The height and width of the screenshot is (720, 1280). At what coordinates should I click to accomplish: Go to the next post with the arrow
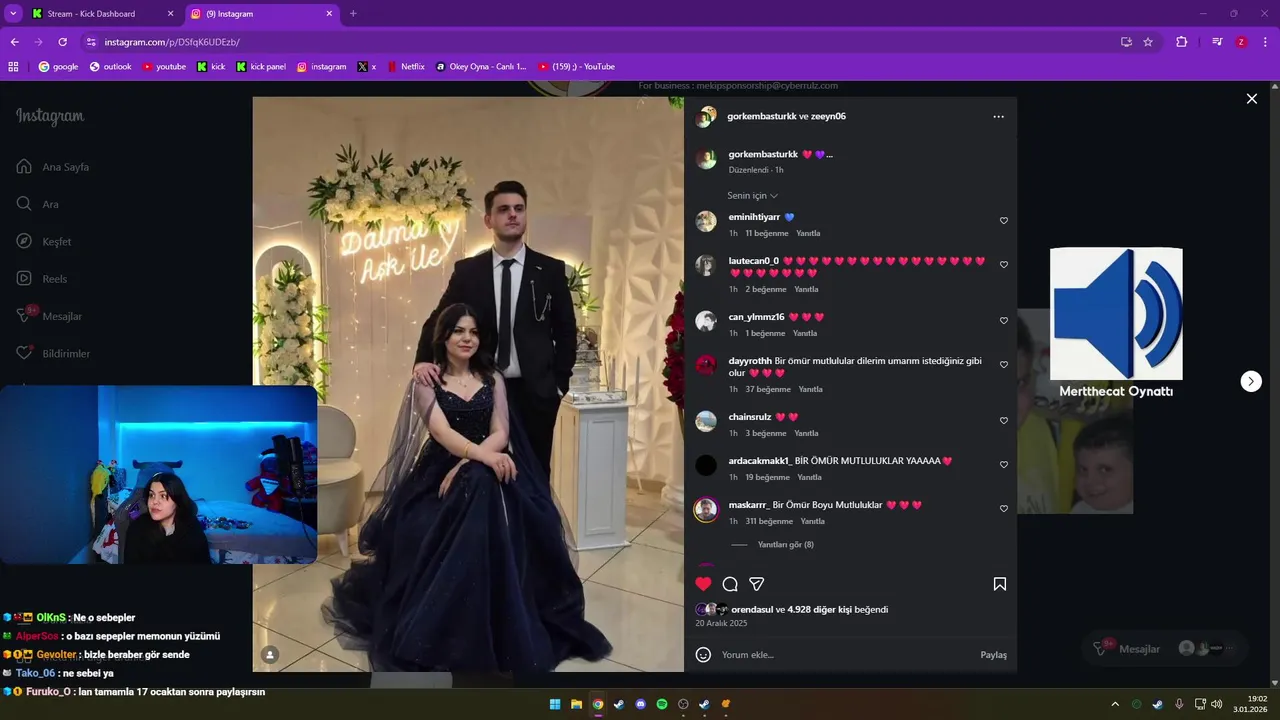coord(1251,381)
